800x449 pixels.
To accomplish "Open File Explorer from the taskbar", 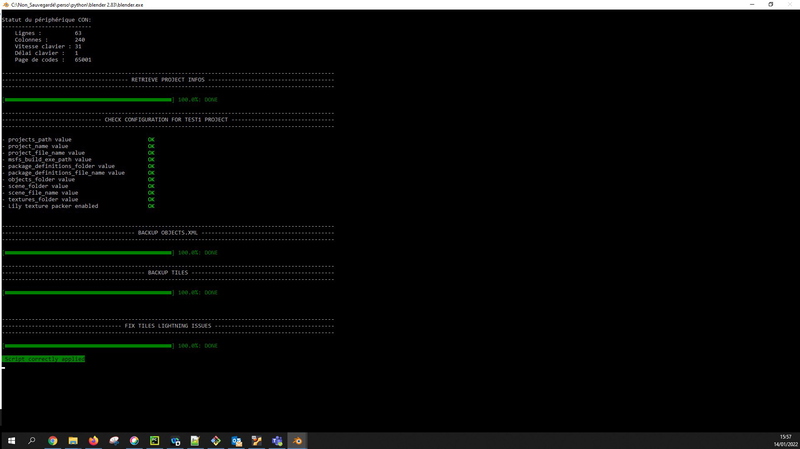I will pyautogui.click(x=73, y=440).
